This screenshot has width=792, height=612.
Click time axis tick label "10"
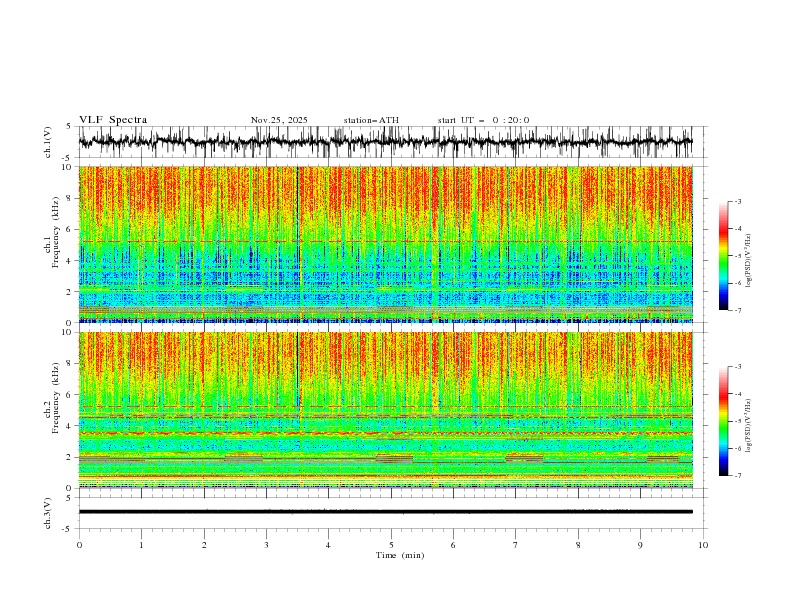[x=703, y=545]
